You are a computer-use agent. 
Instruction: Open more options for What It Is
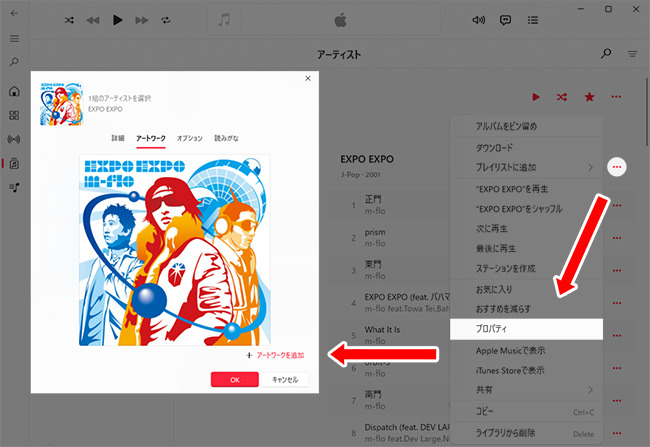(617, 335)
